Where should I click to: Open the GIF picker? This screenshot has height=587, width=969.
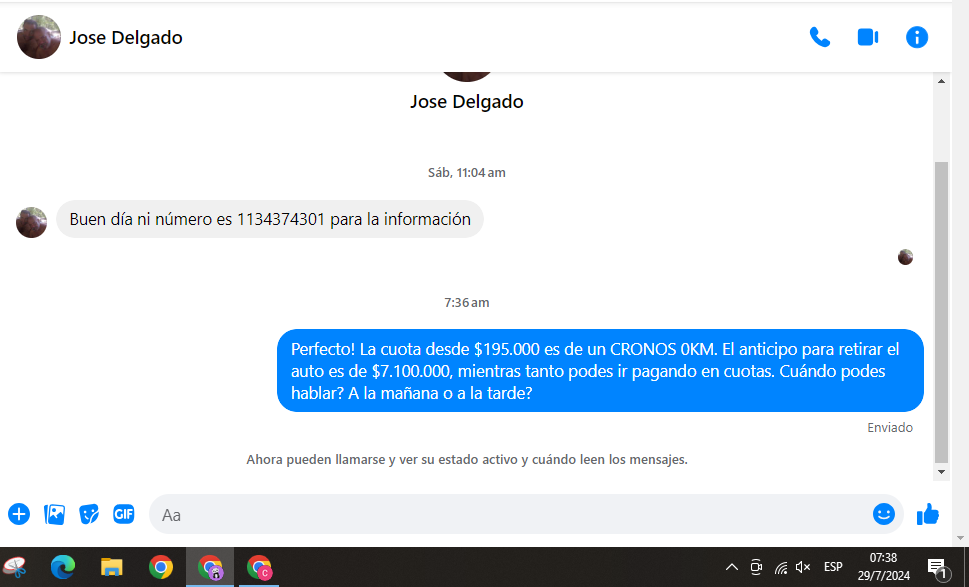tap(124, 514)
